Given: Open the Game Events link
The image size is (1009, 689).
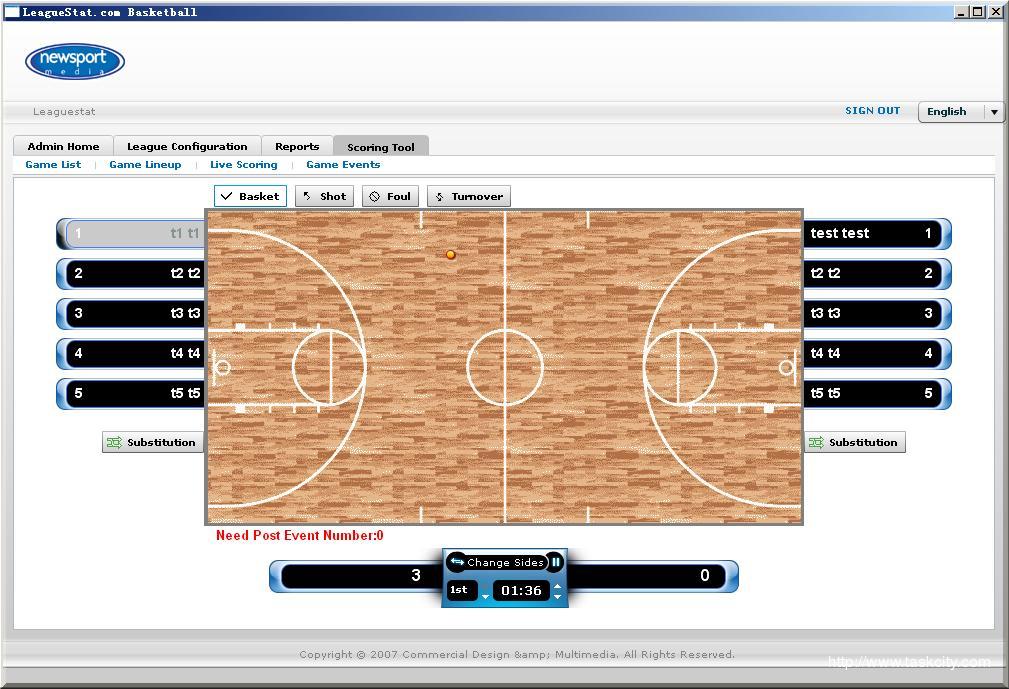Looking at the screenshot, I should coord(343,165).
